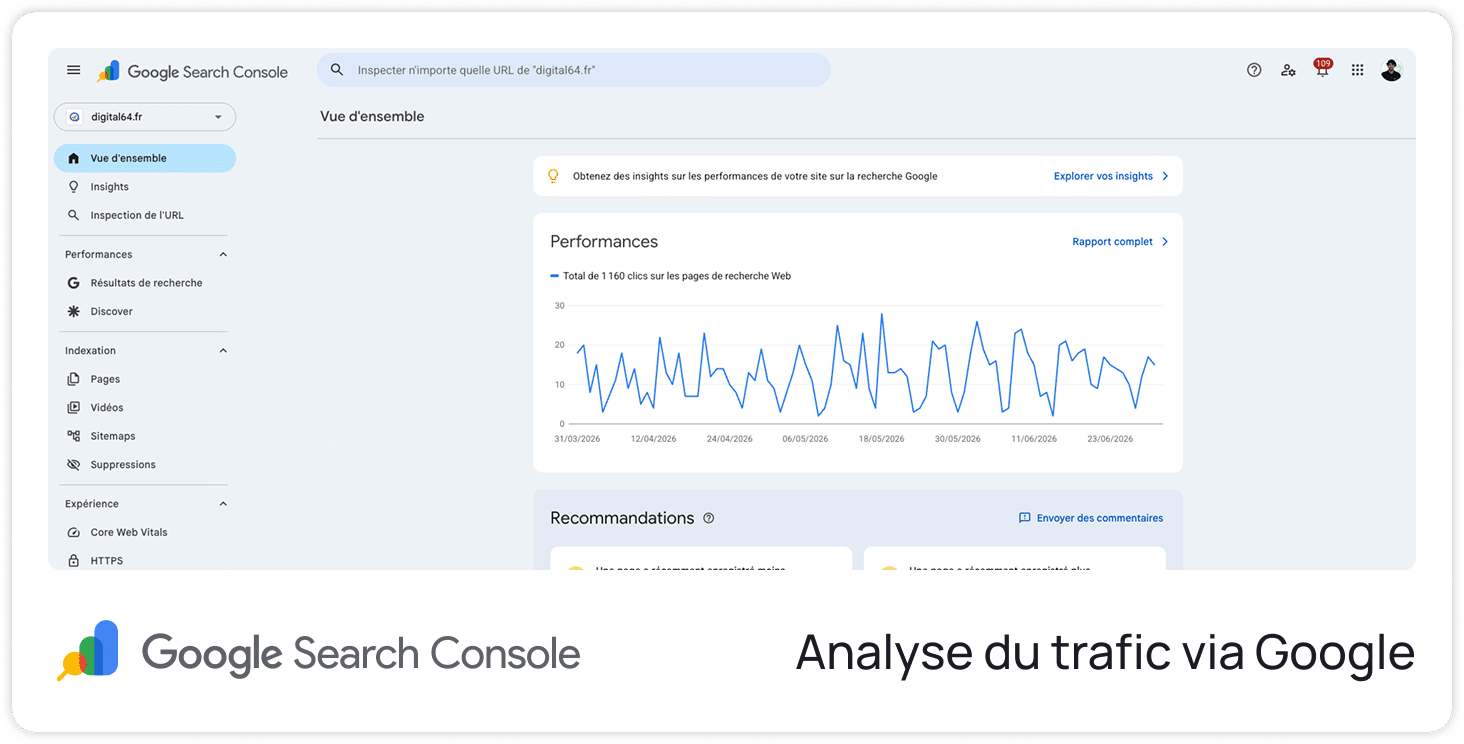Screen dimensions: 1464x744
Task: Click the 31/03/2026 date label on chart
Action: 577,439
